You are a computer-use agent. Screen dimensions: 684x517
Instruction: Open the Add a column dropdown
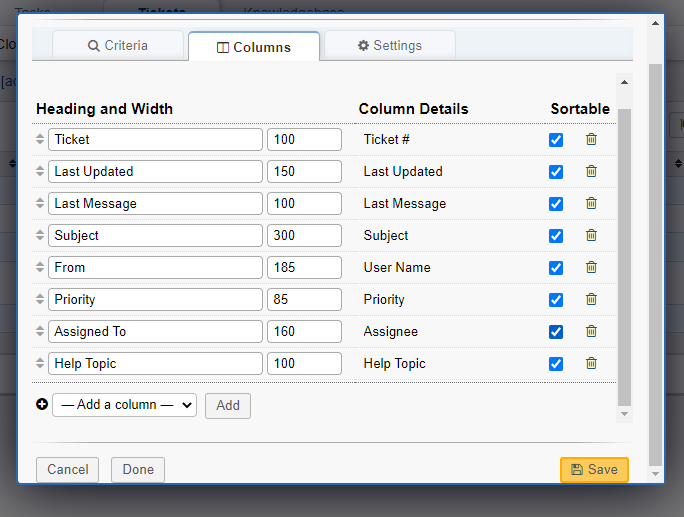[124, 405]
